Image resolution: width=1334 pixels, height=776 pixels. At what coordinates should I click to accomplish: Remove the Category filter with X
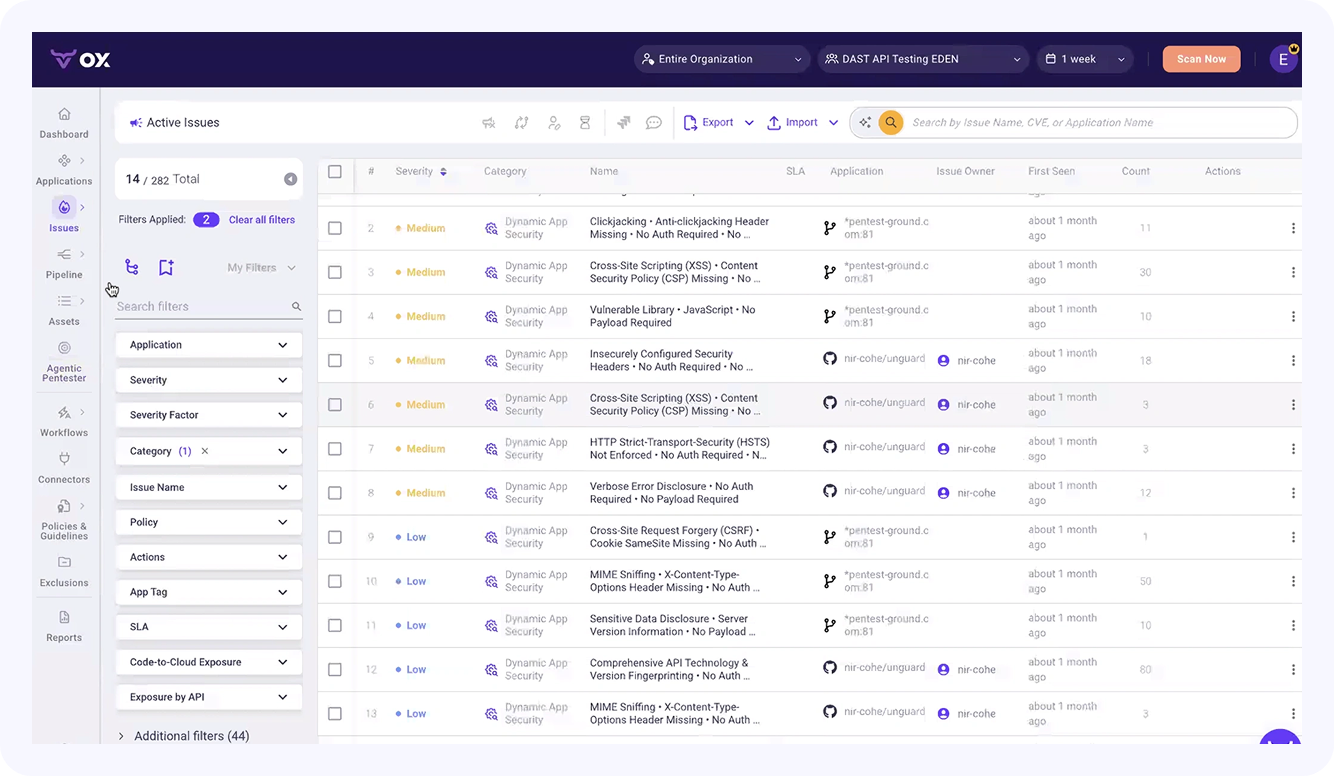click(205, 451)
